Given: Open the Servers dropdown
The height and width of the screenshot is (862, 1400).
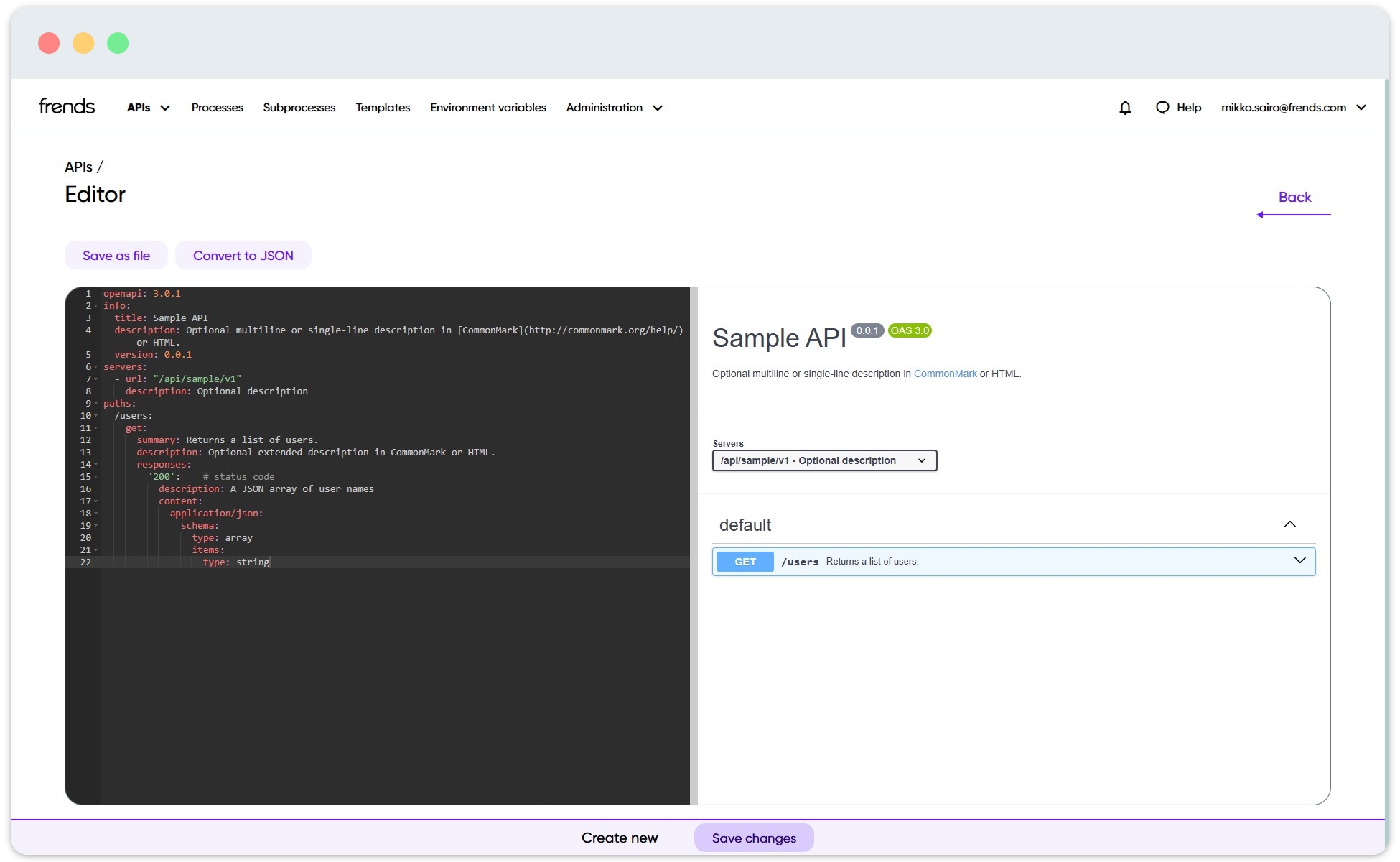Looking at the screenshot, I should (824, 460).
